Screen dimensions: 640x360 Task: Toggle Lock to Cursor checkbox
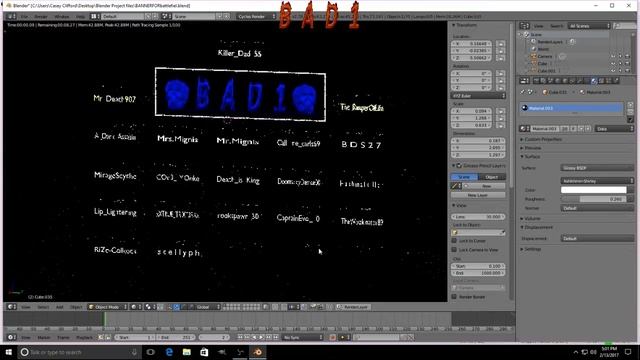point(454,240)
